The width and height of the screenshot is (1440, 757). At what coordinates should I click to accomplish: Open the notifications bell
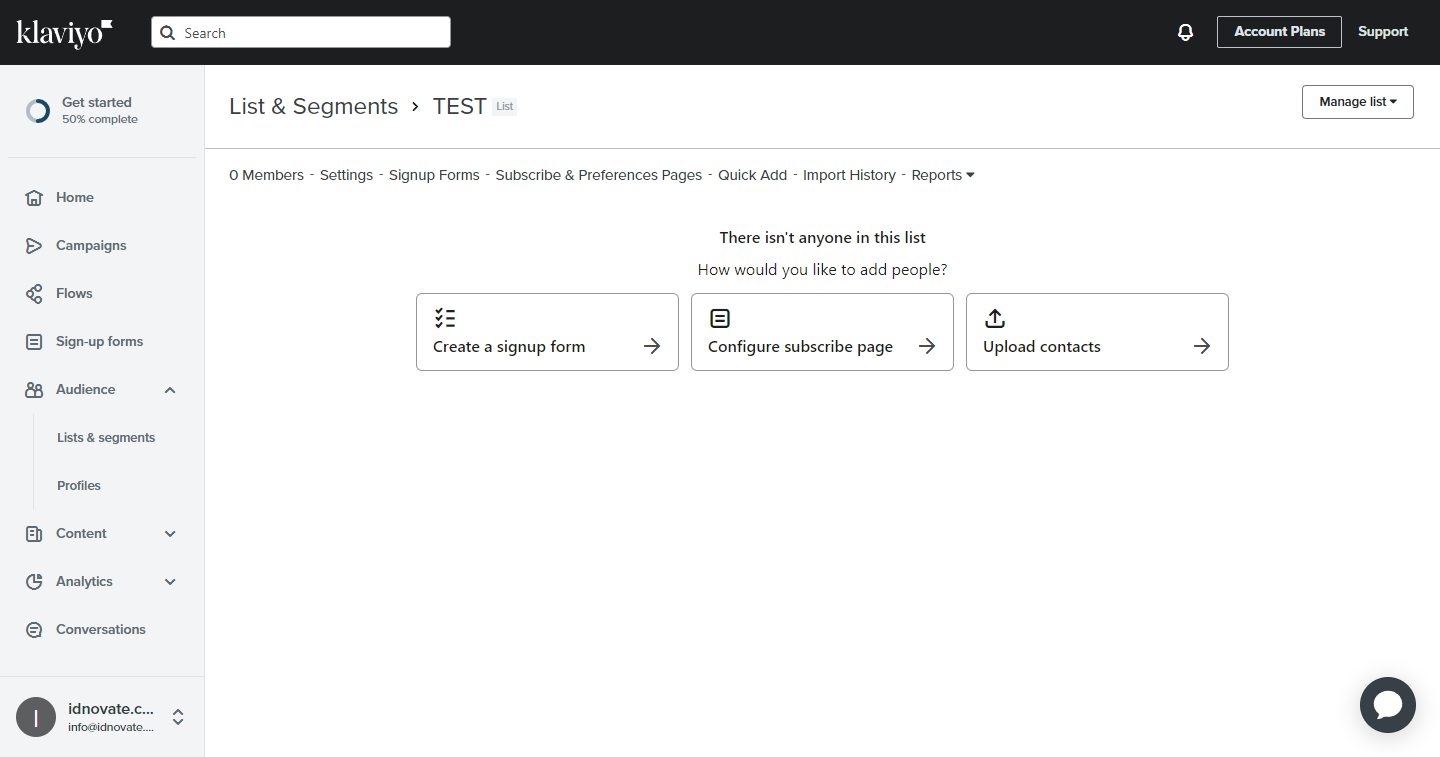click(x=1185, y=32)
